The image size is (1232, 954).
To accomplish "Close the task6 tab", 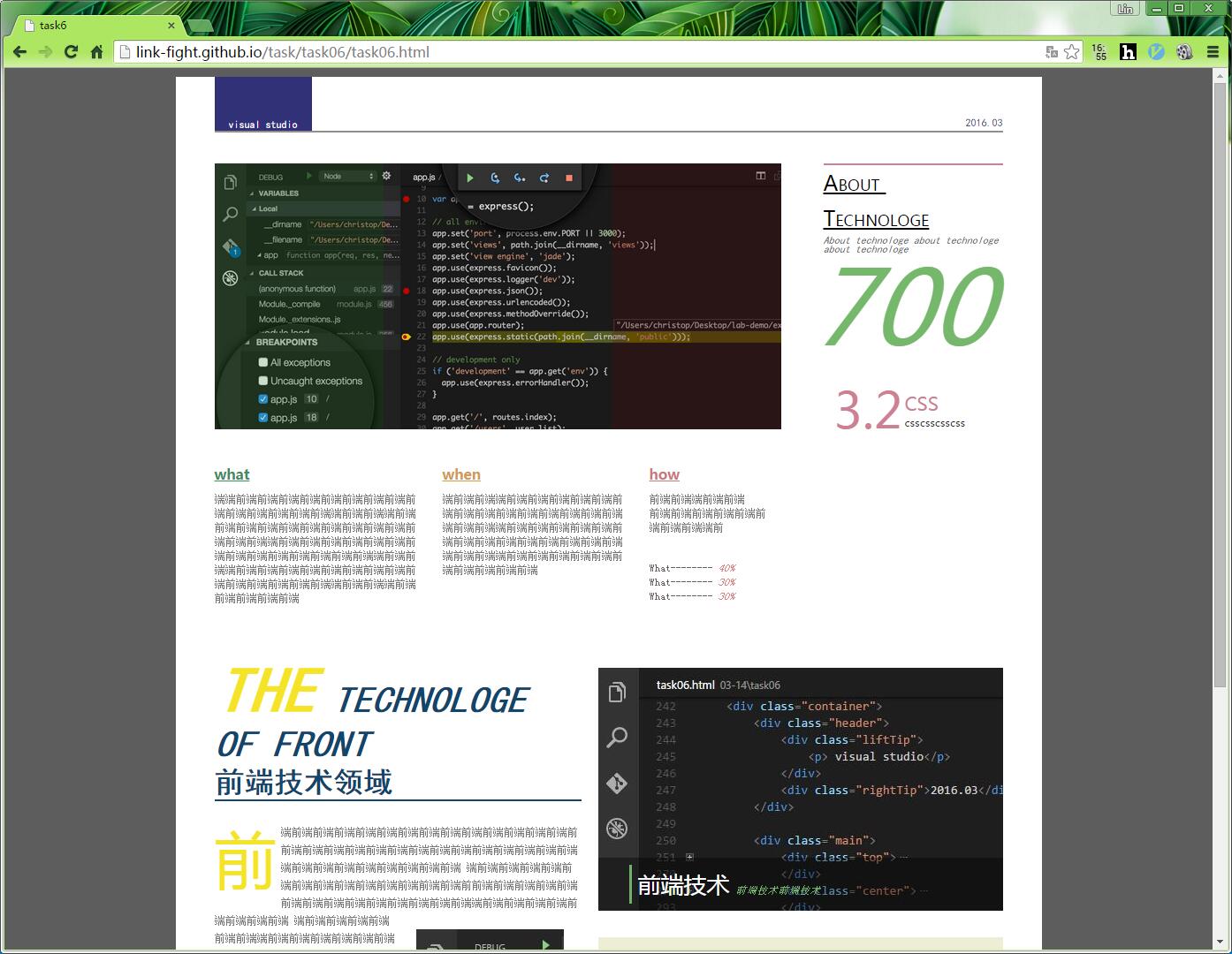I will 172,25.
